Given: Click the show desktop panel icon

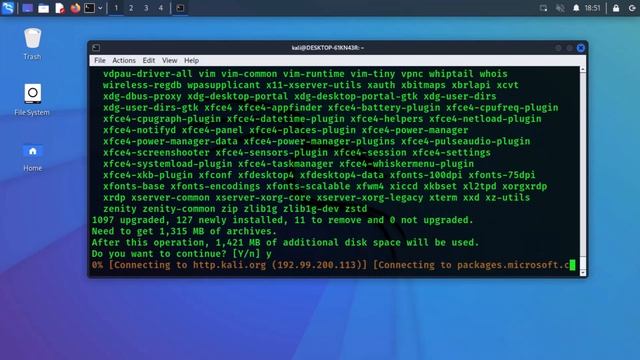Looking at the screenshot, I should pyautogui.click(x=27, y=8).
